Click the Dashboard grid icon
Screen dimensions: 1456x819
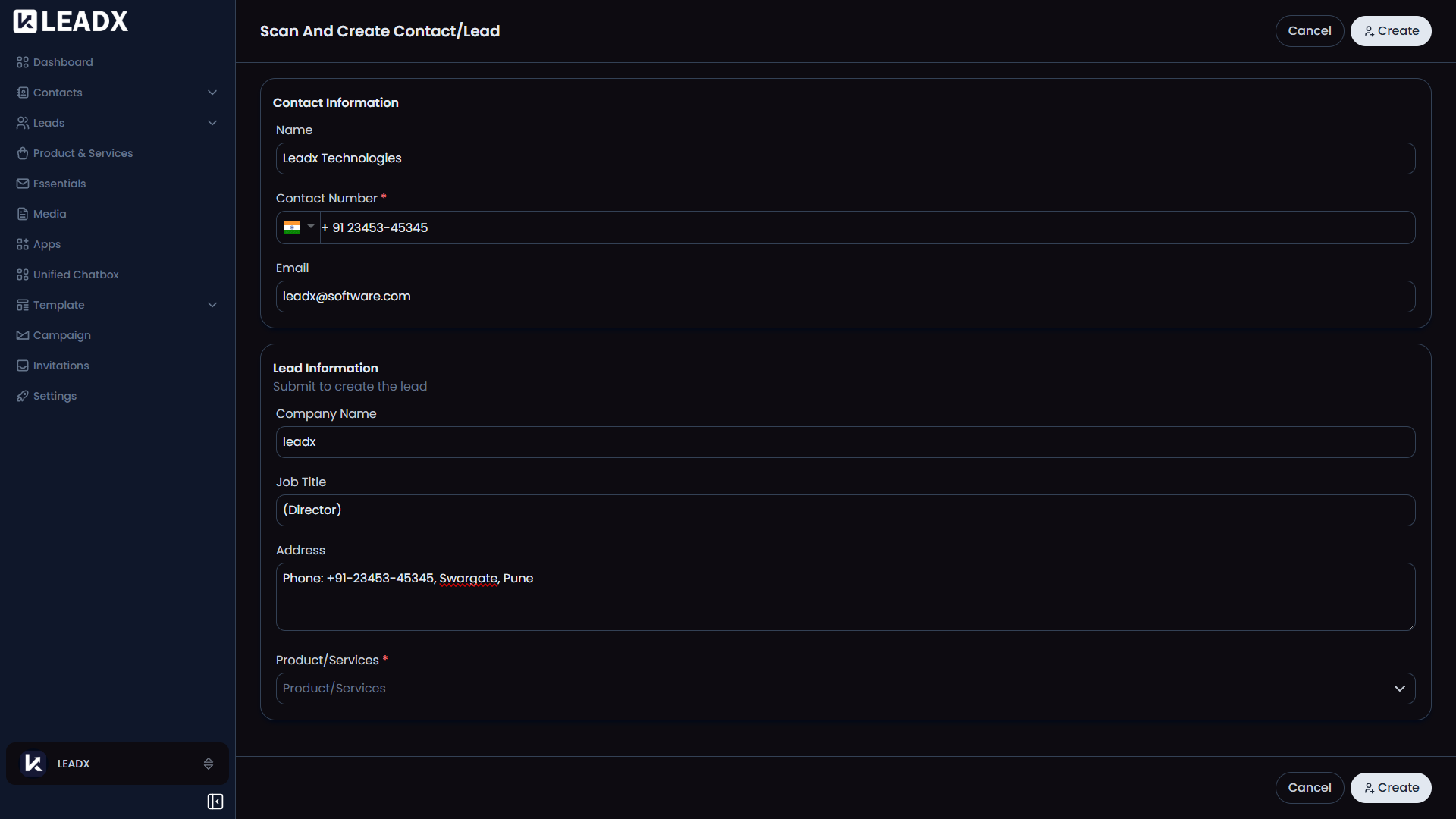(x=23, y=62)
